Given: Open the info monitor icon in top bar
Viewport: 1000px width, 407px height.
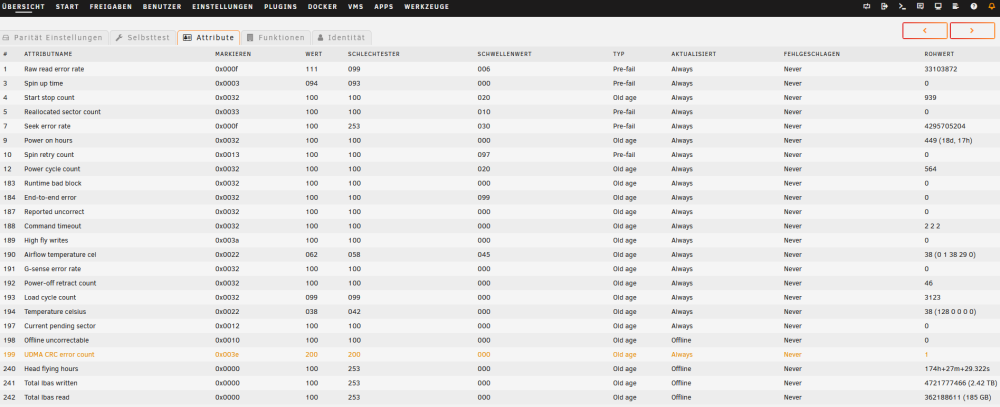Looking at the screenshot, I should pyautogui.click(x=938, y=6).
